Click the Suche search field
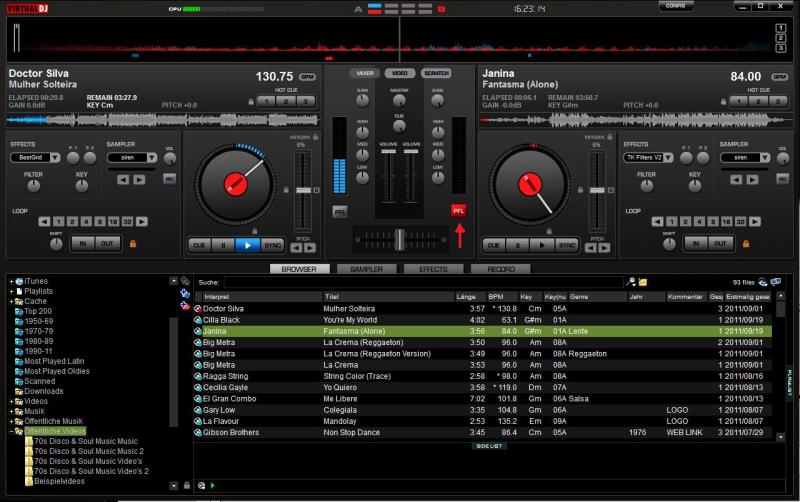800x502 pixels. click(x=420, y=283)
